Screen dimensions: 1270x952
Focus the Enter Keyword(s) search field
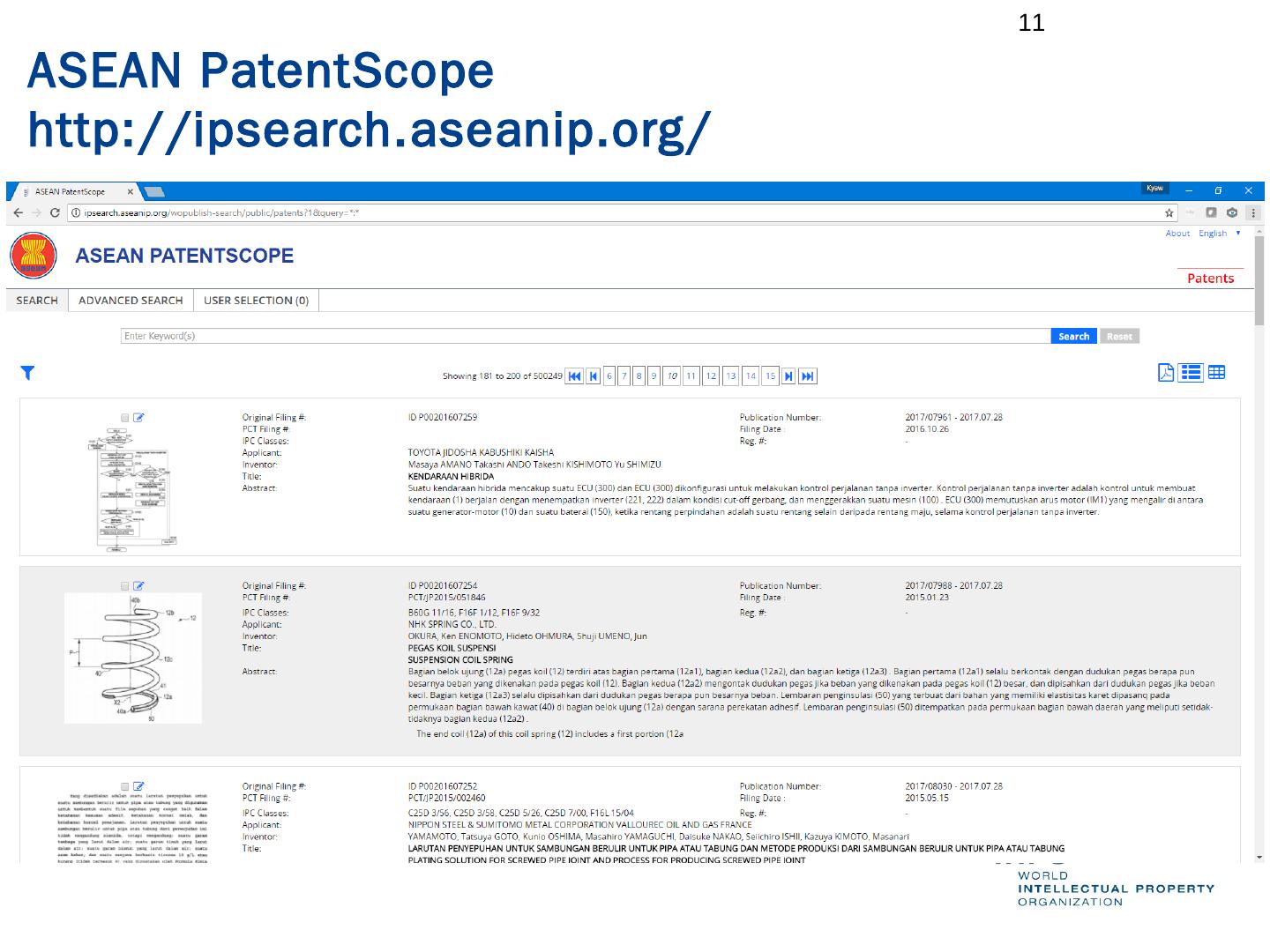point(585,336)
